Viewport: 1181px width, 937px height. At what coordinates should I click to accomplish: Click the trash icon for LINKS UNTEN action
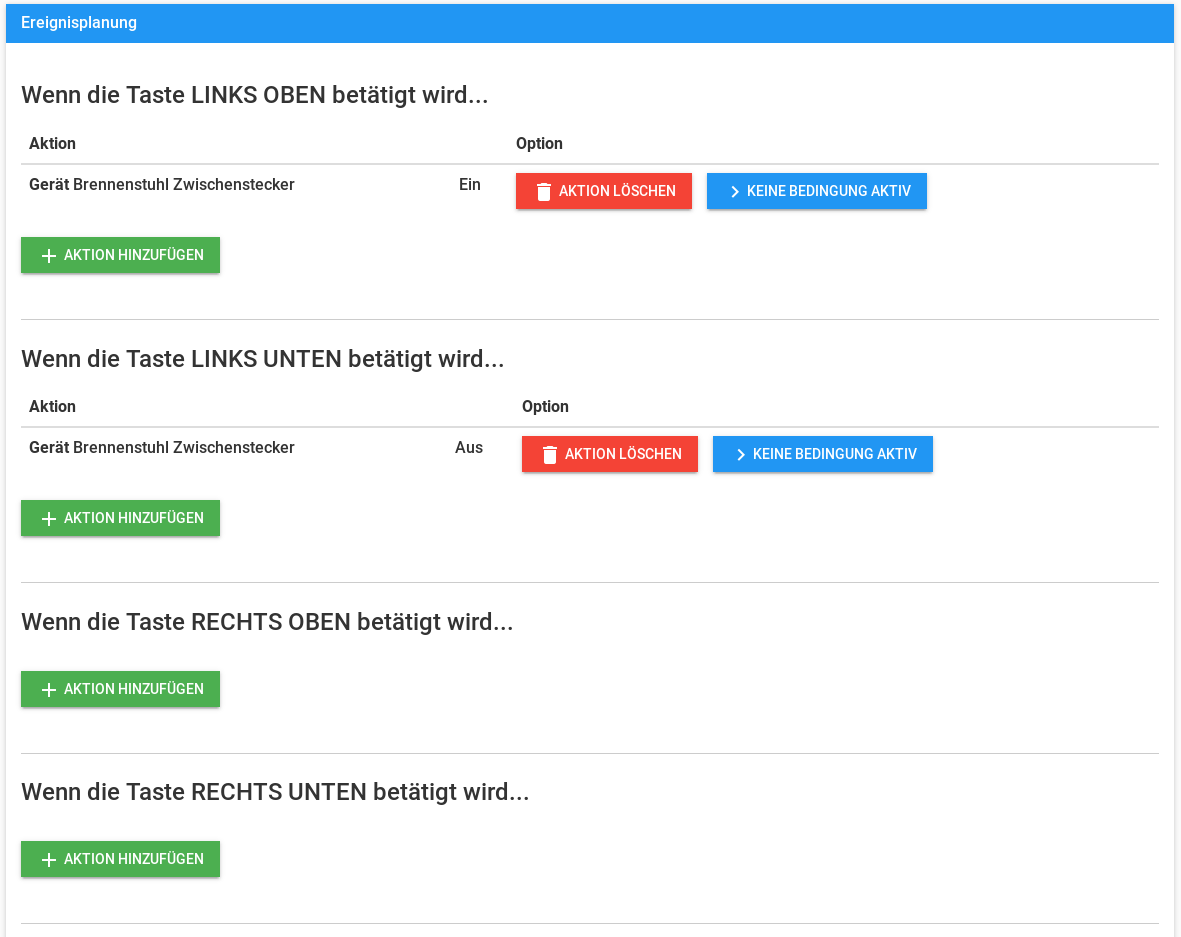(549, 455)
